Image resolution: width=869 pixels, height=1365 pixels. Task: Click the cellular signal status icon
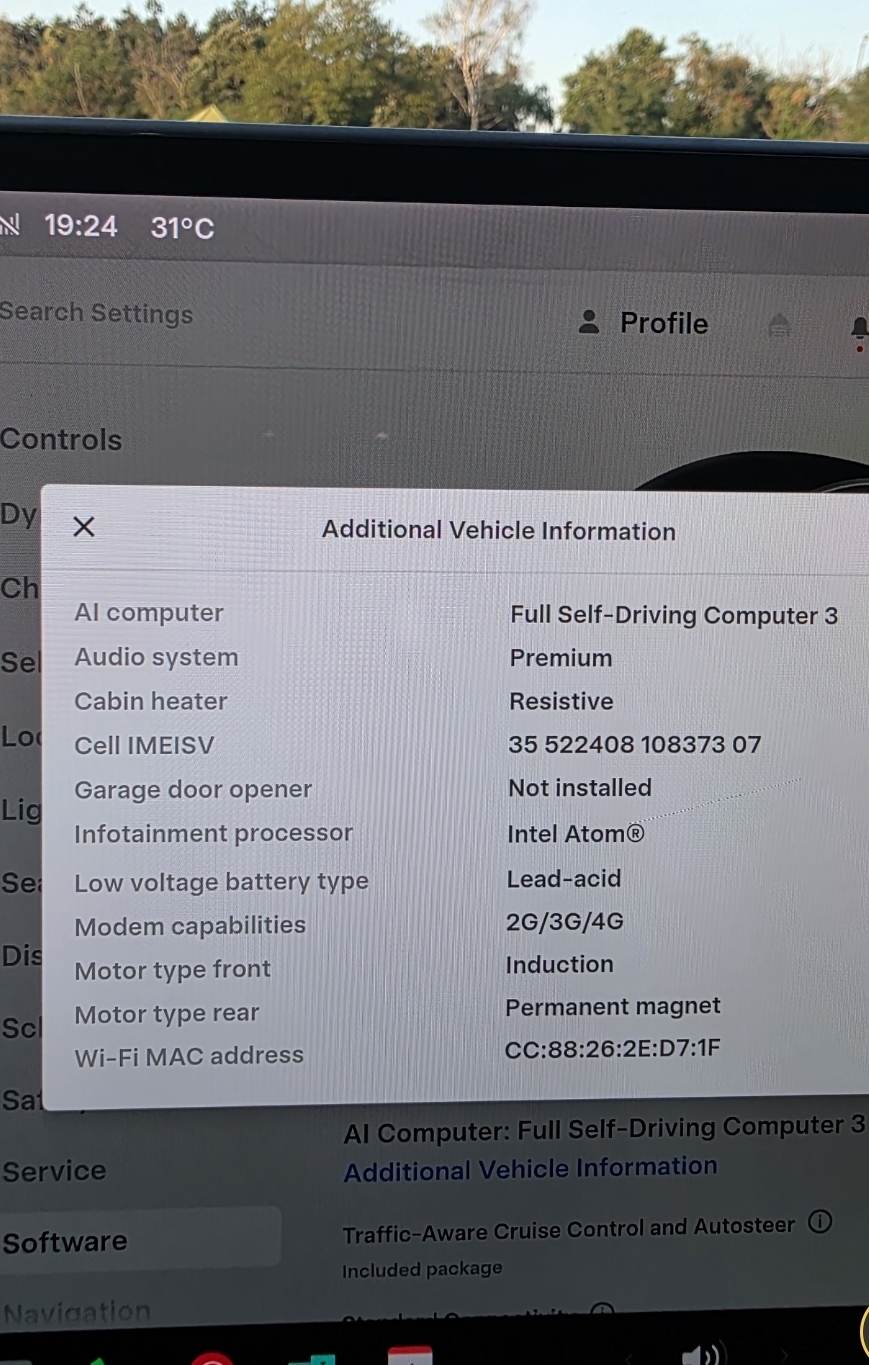[9, 224]
